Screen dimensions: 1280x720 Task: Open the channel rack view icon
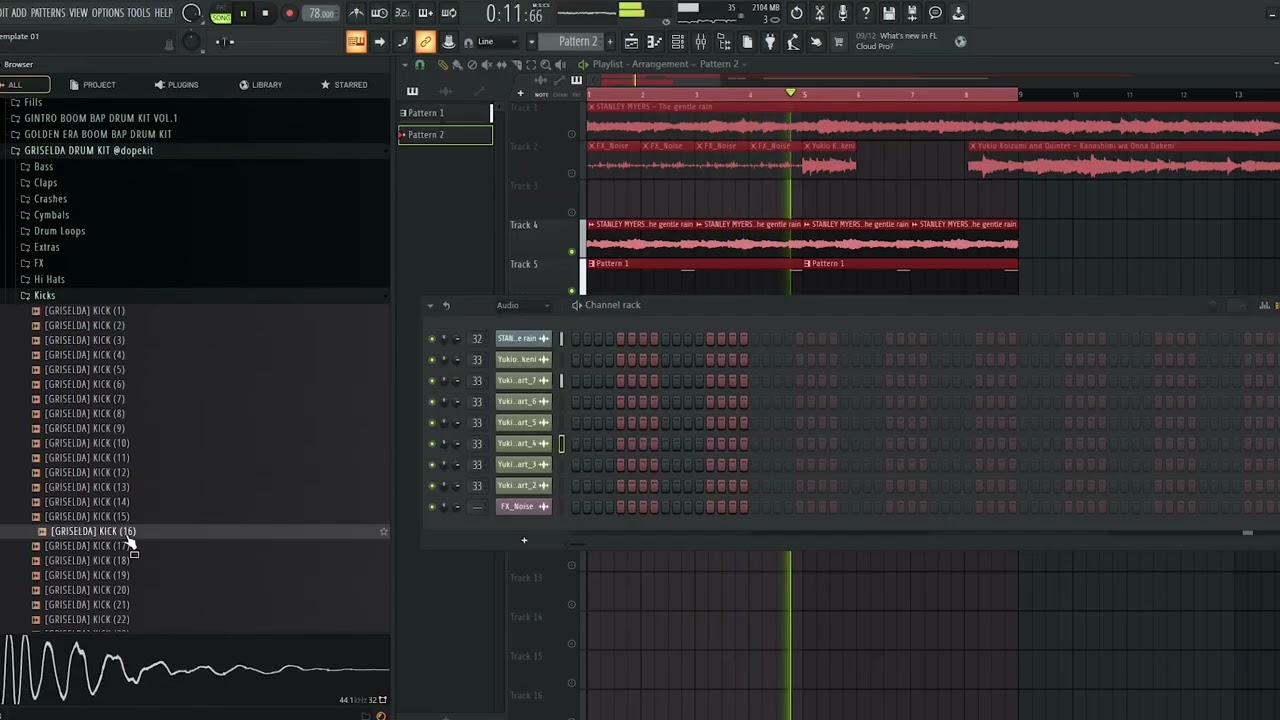pyautogui.click(x=677, y=41)
